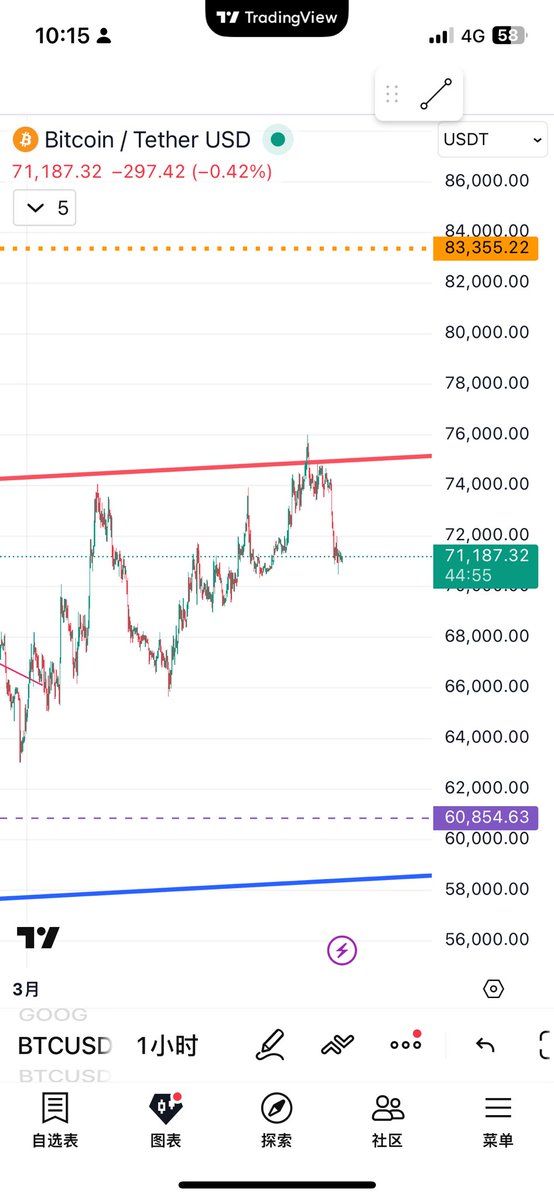Tap the -297.42 (-0.42%) price change

pos(192,171)
